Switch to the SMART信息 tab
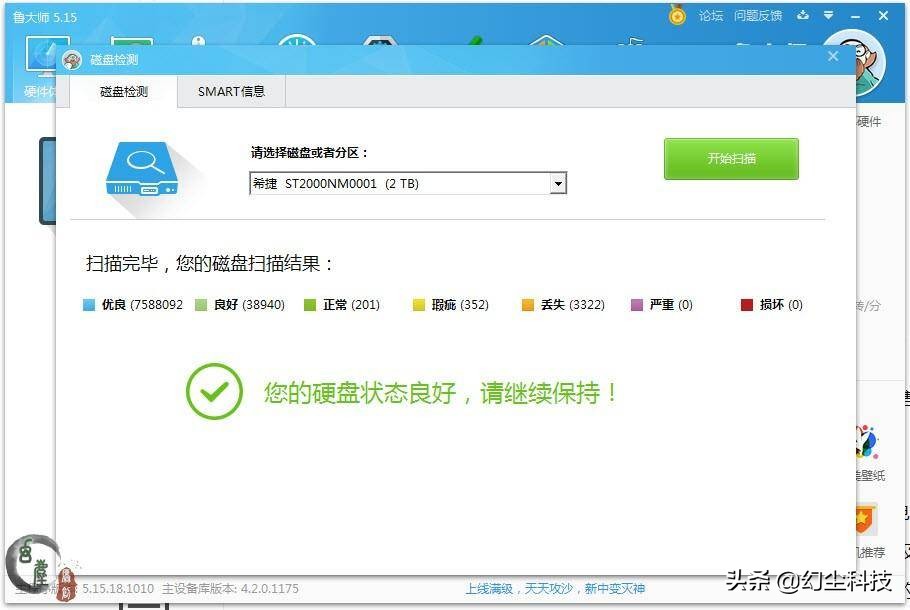 (x=231, y=91)
